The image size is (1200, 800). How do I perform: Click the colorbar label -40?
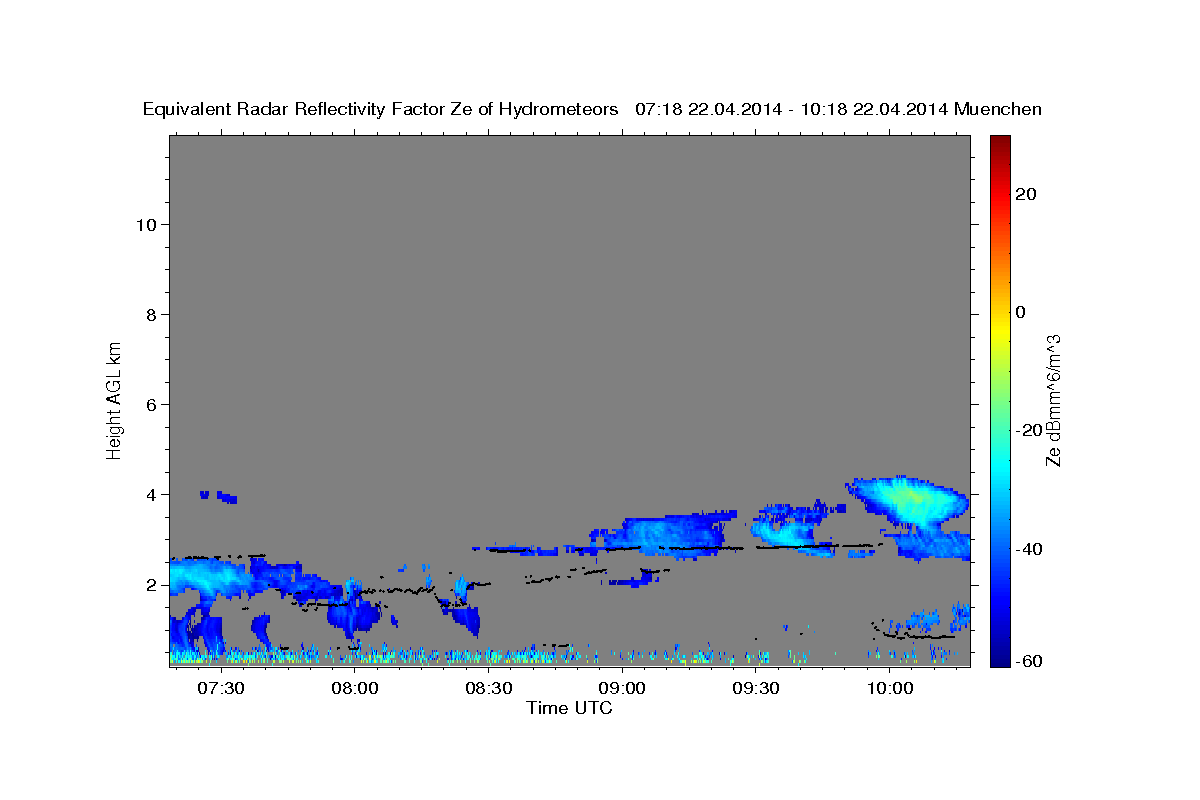tap(1029, 548)
